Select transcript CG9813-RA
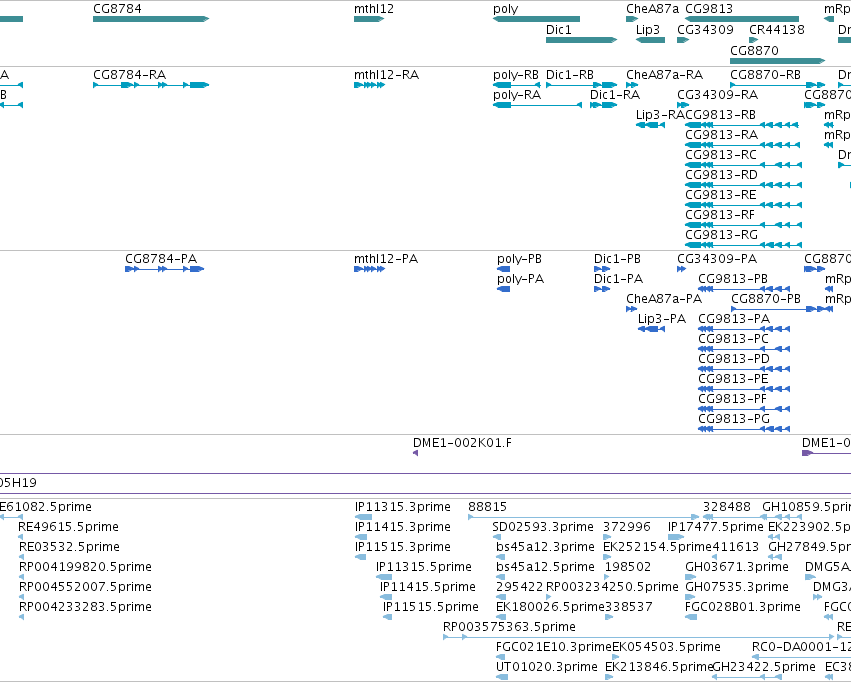 coord(742,145)
